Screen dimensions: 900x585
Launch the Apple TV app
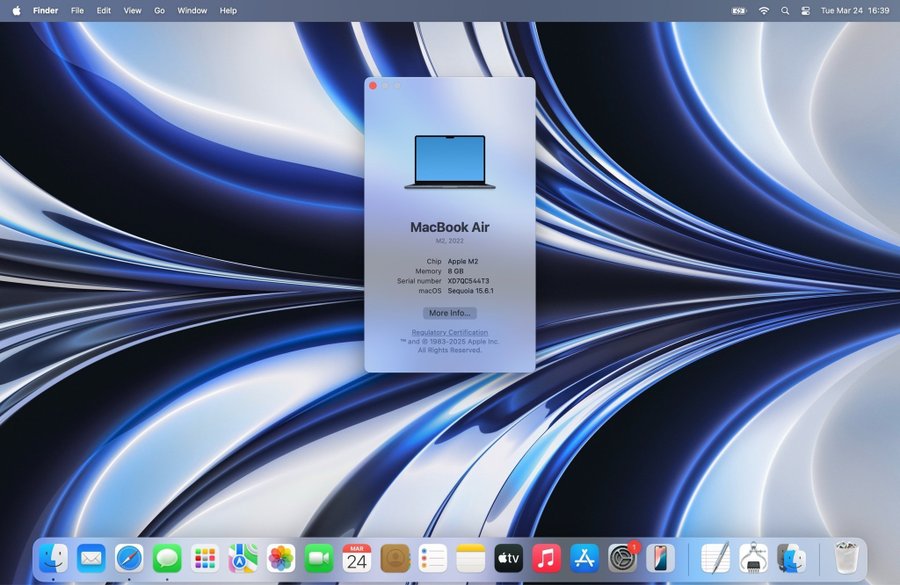point(508,558)
